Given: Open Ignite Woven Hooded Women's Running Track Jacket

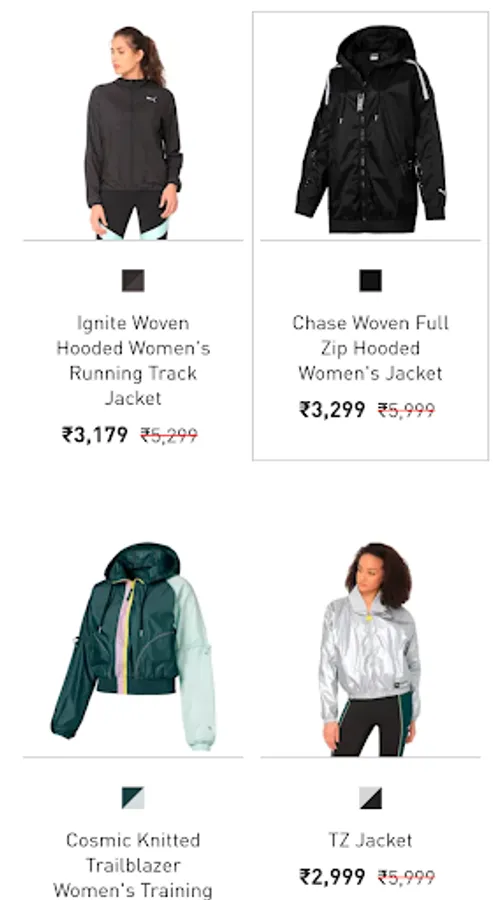Looking at the screenshot, I should (133, 360).
